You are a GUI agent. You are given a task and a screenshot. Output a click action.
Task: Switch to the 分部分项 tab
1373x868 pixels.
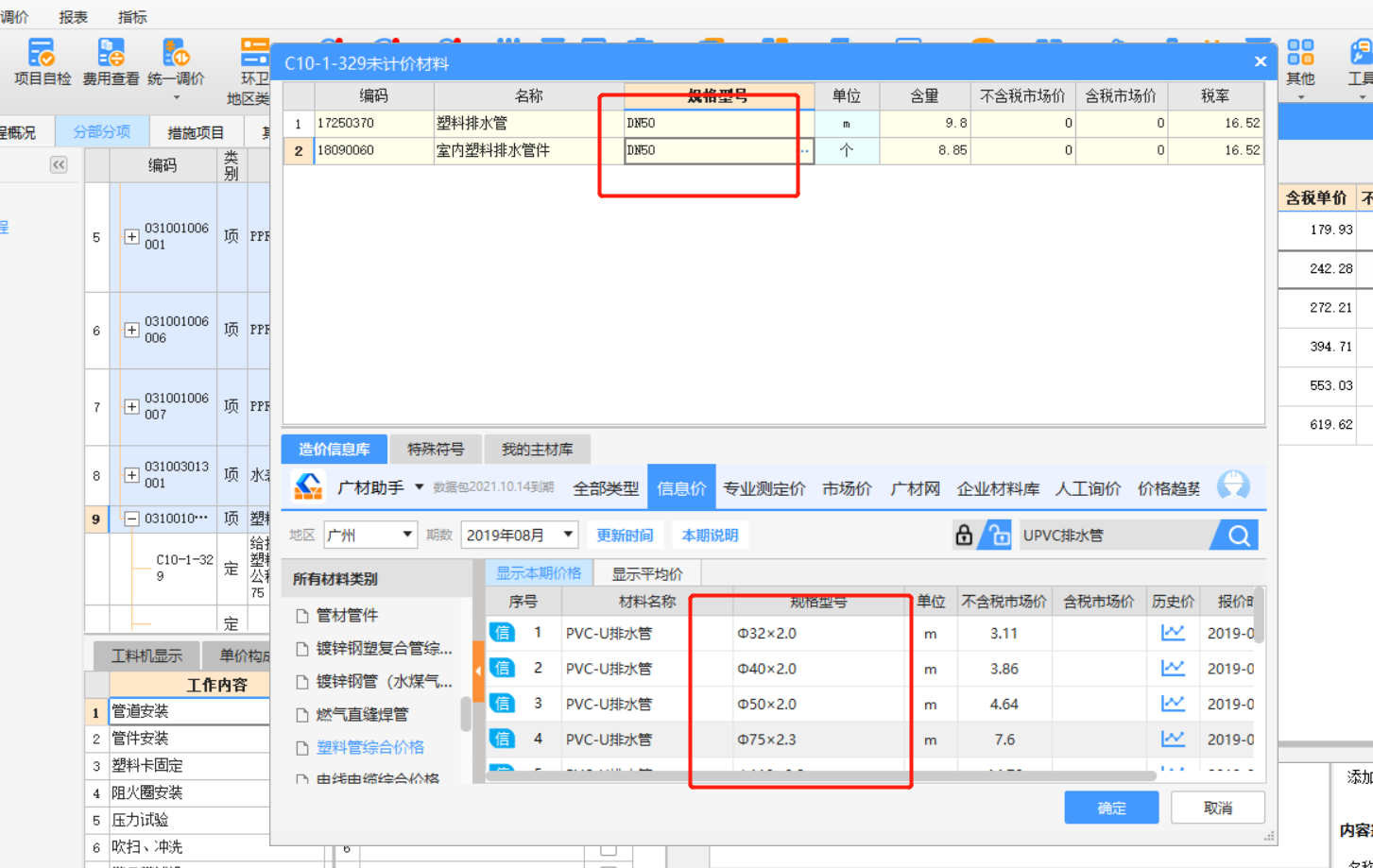[x=102, y=132]
